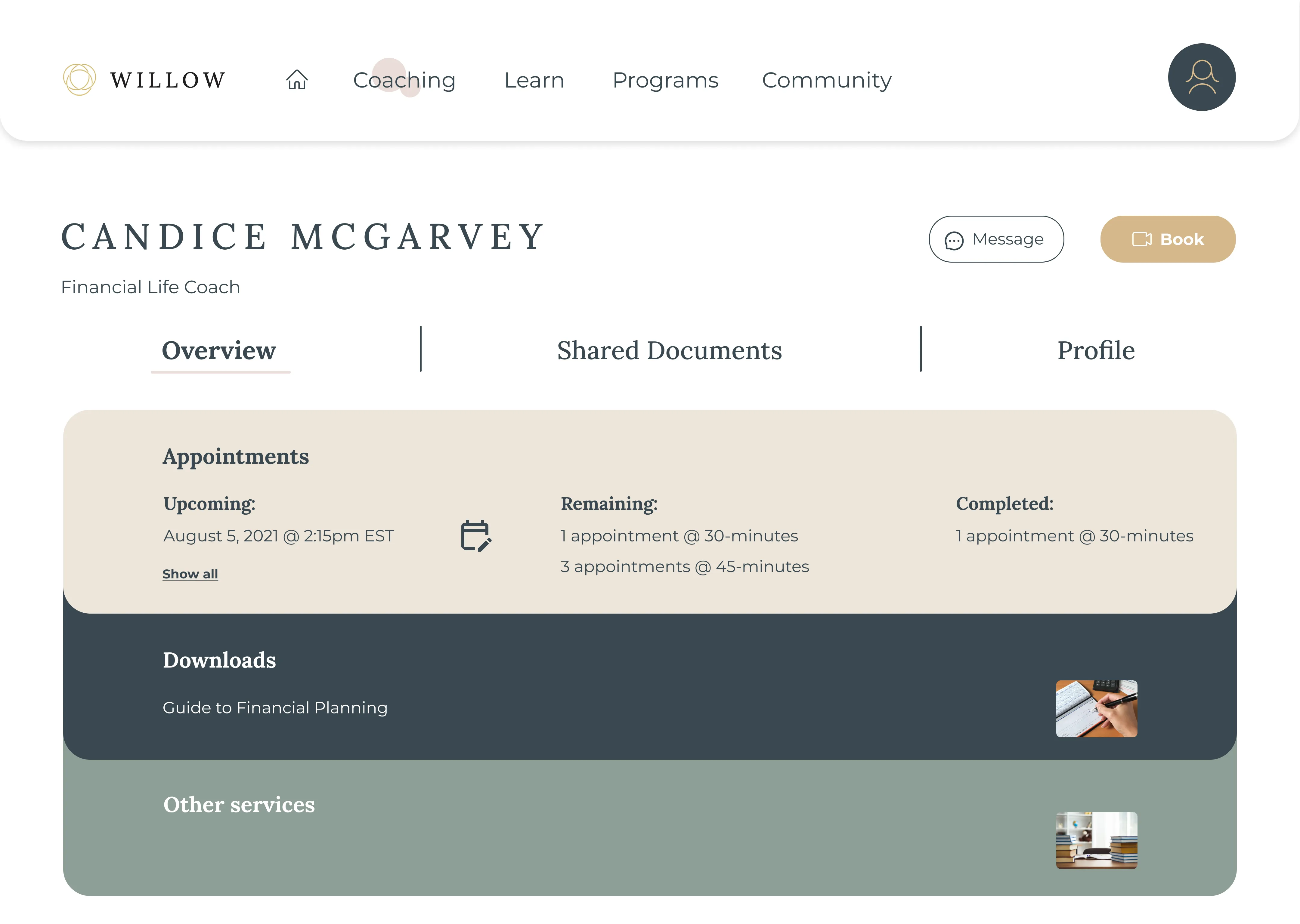Go to the Community section
Screen dimensions: 1300x924
pyautogui.click(x=826, y=80)
